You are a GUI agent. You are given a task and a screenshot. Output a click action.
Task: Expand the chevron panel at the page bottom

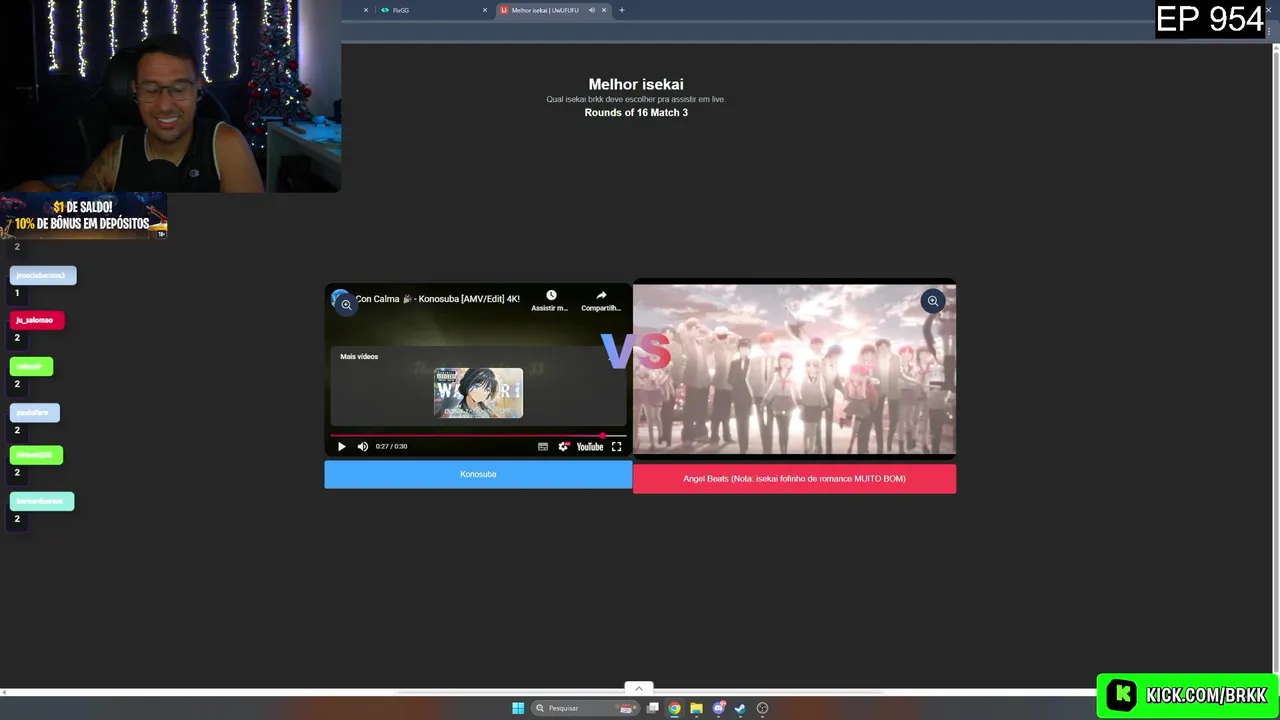tap(638, 688)
